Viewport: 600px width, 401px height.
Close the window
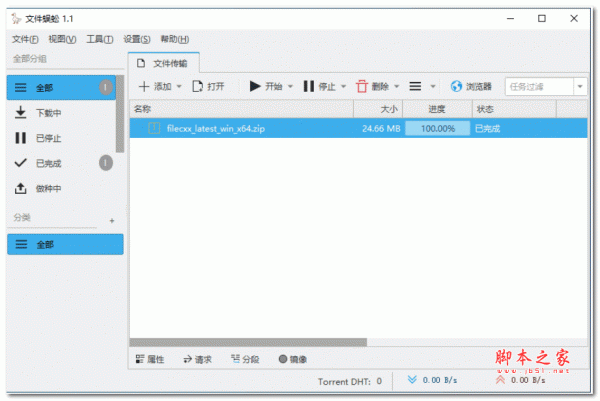(574, 18)
